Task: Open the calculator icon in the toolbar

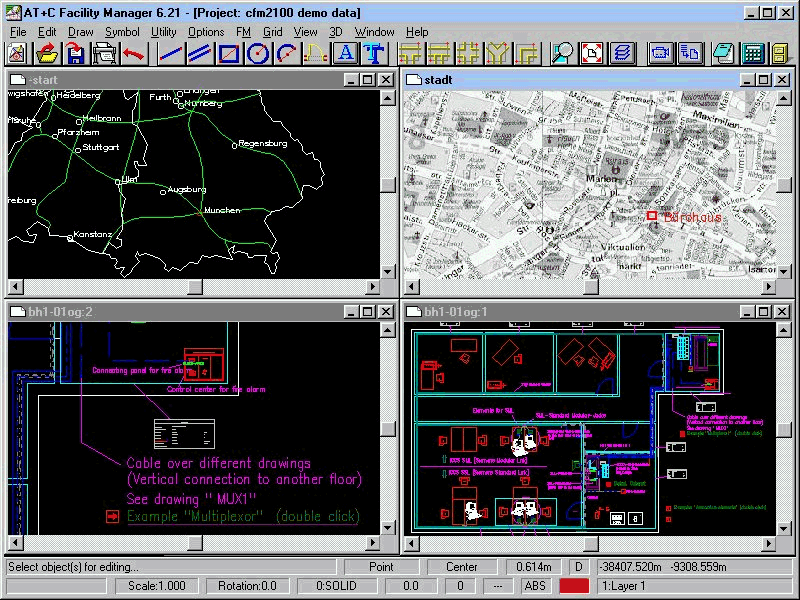Action: [753, 53]
